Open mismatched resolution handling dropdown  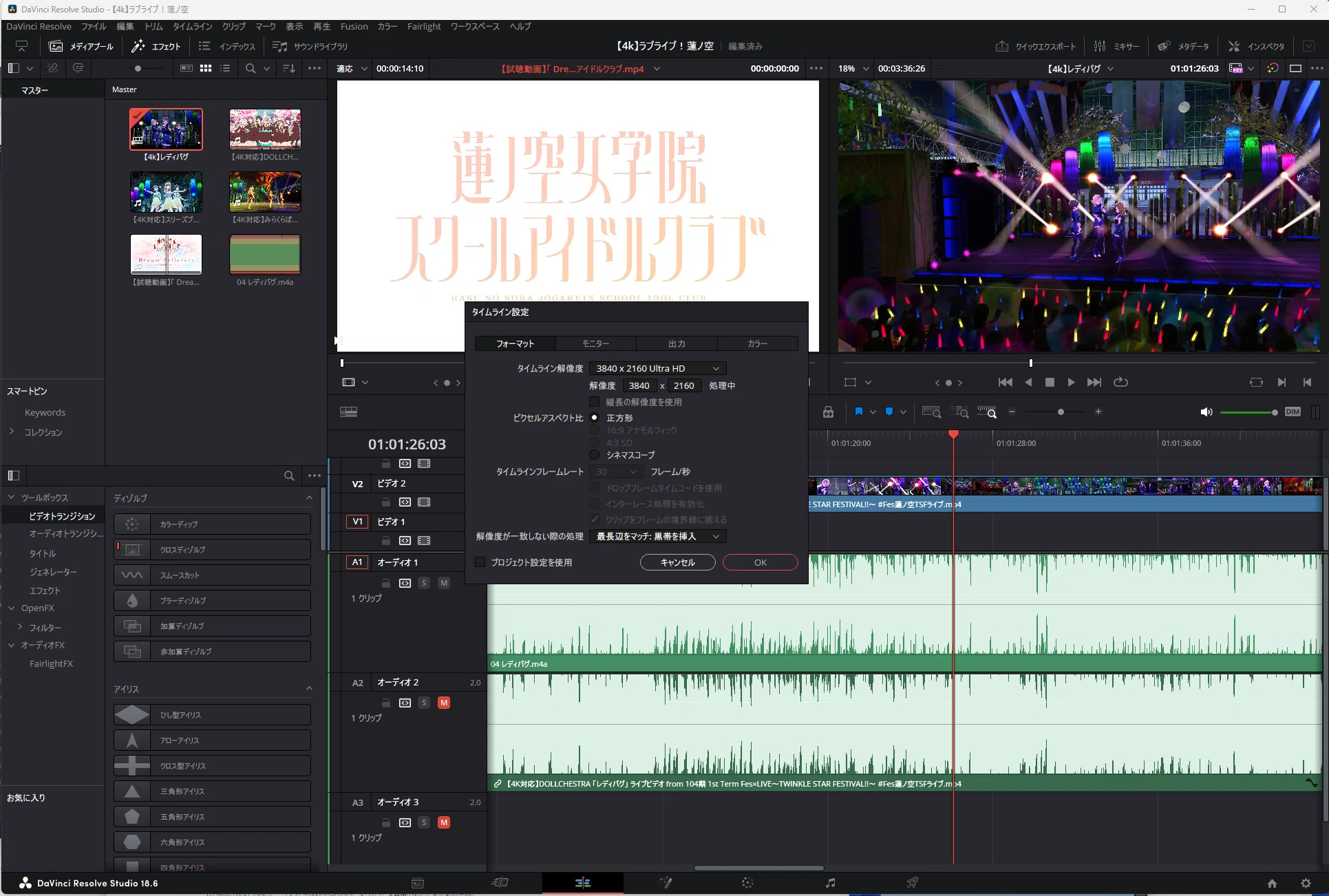pos(657,536)
